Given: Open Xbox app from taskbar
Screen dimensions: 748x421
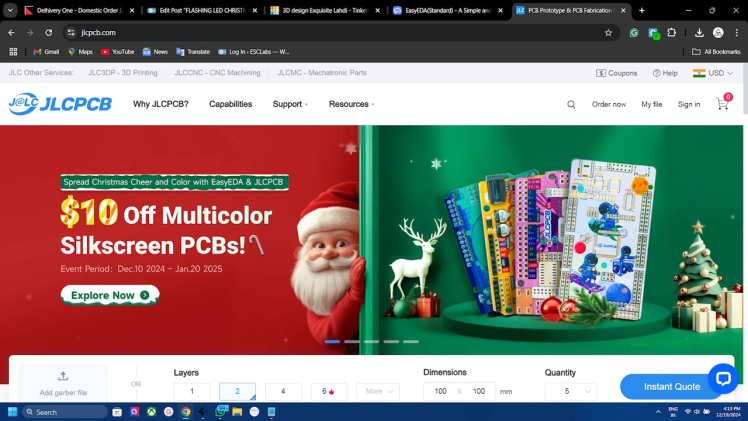Looking at the screenshot, I should pyautogui.click(x=151, y=411).
